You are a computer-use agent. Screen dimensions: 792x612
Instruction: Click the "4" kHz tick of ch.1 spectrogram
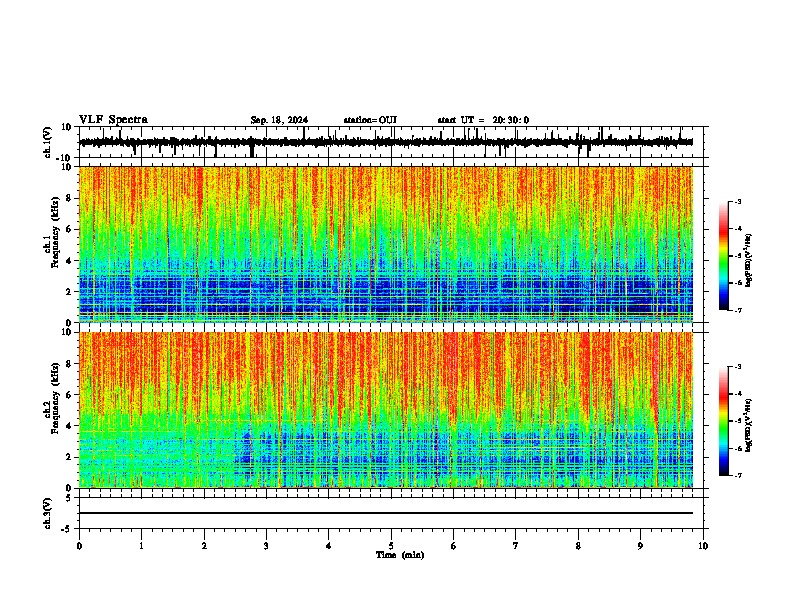(70, 261)
